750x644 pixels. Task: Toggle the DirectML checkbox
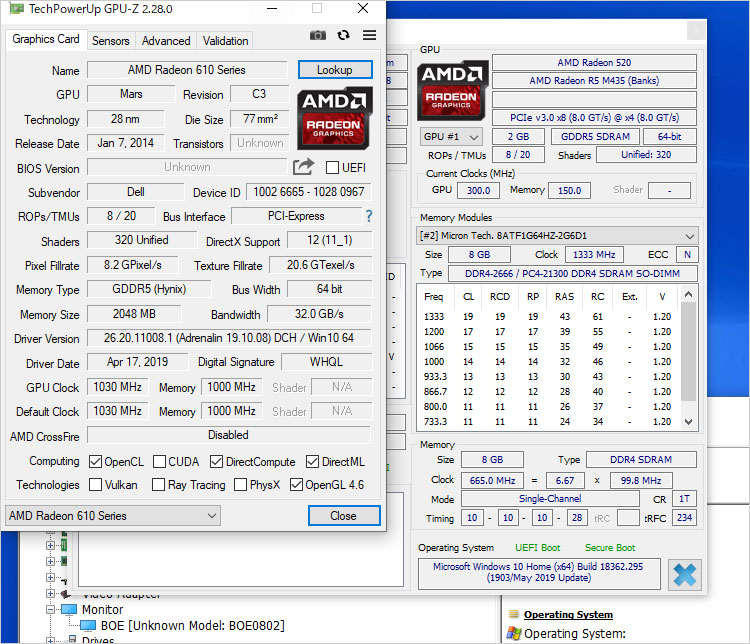312,462
